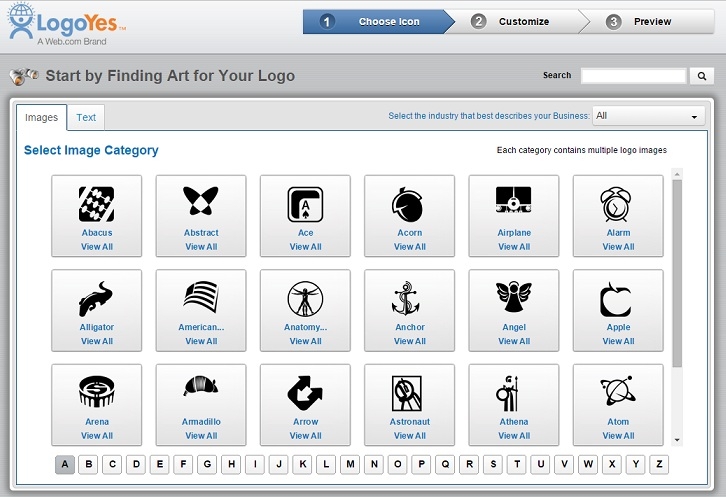Image resolution: width=726 pixels, height=497 pixels.
Task: Select the Alarm clock icon
Action: [617, 204]
